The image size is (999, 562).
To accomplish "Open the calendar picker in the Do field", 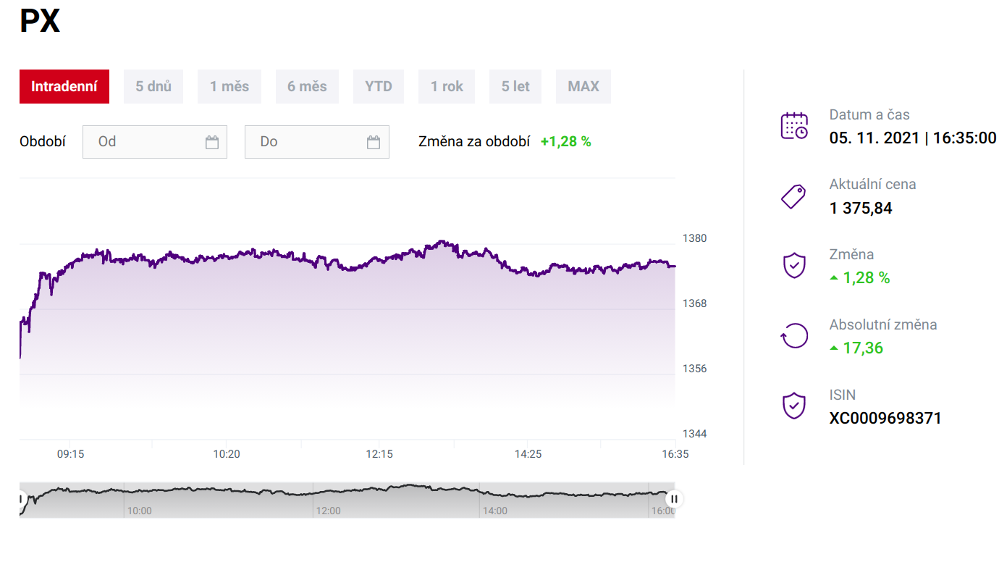I will point(374,142).
